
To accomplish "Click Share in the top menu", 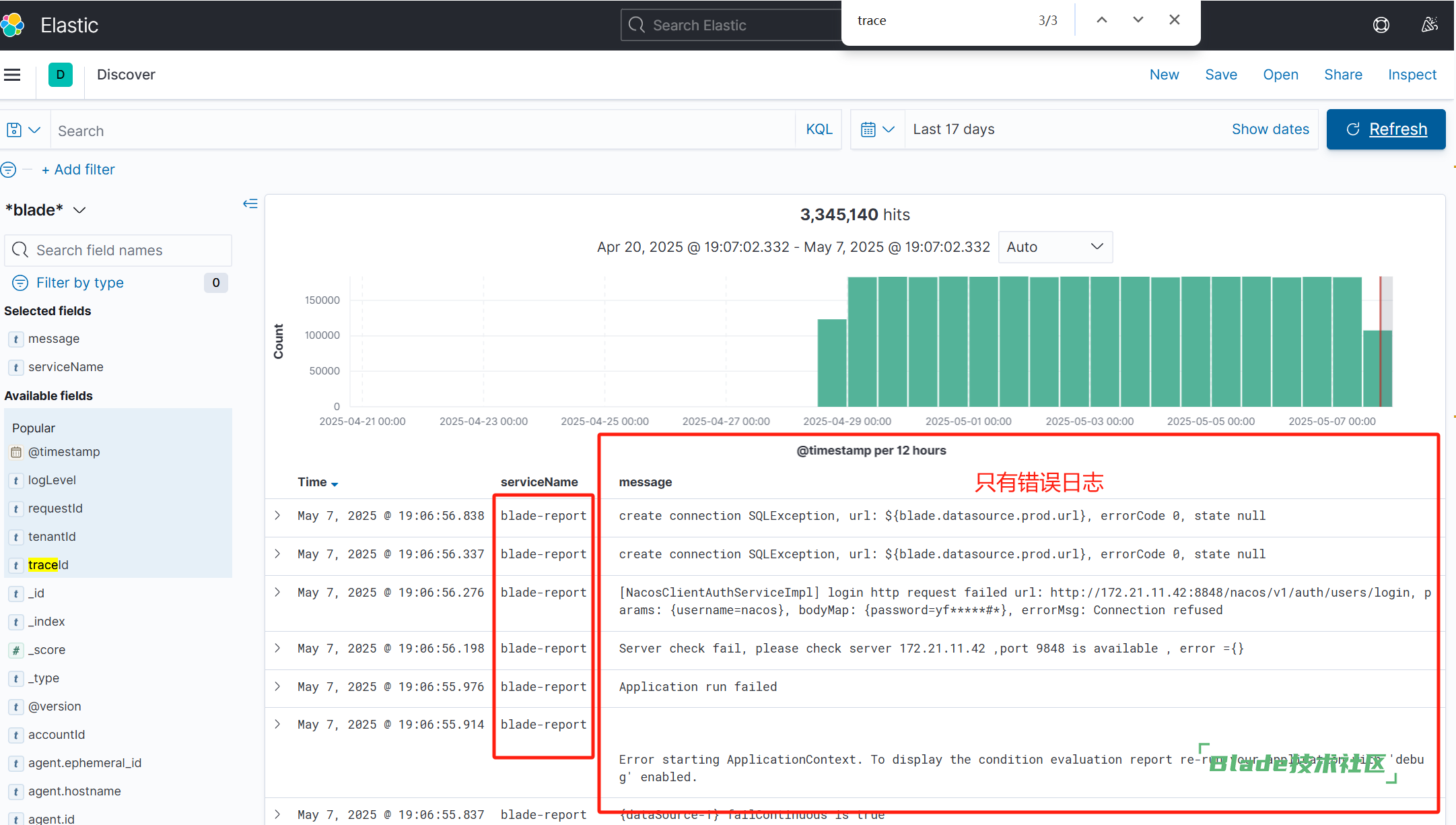I will coord(1343,75).
